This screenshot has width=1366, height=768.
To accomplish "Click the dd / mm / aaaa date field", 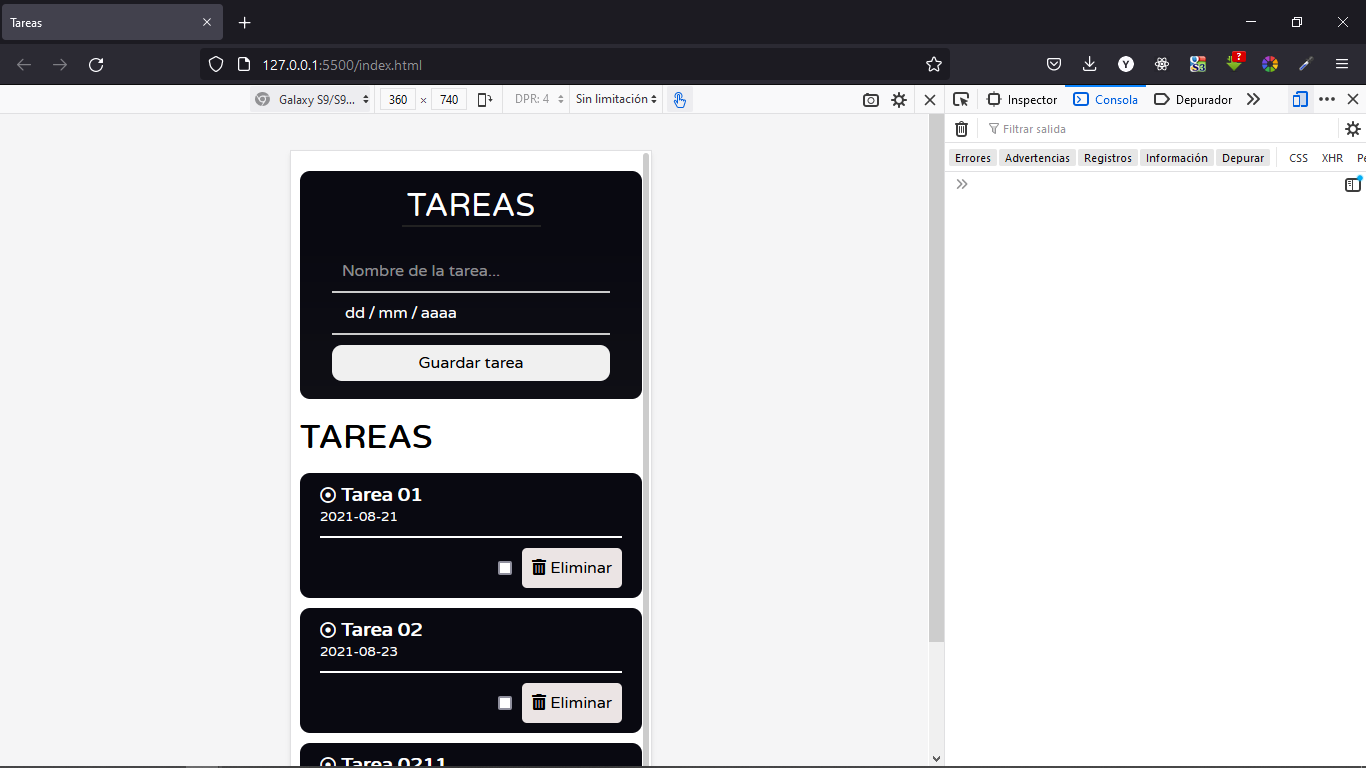I will [x=471, y=313].
